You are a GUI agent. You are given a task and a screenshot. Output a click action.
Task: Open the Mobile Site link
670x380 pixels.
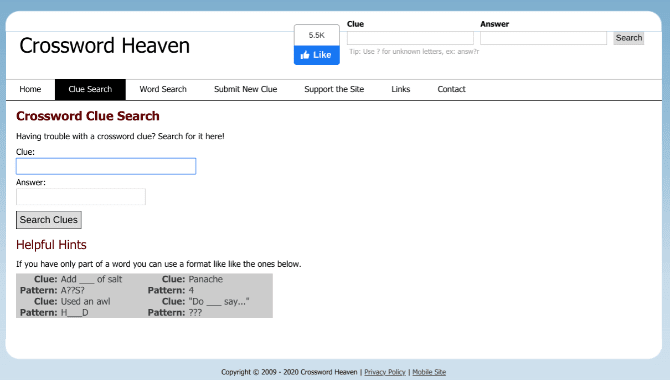(x=429, y=372)
